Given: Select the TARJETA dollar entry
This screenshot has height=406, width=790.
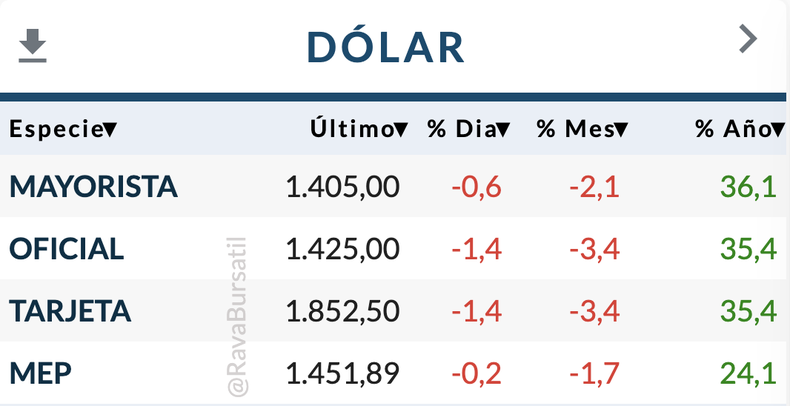Looking at the screenshot, I should (x=72, y=311).
